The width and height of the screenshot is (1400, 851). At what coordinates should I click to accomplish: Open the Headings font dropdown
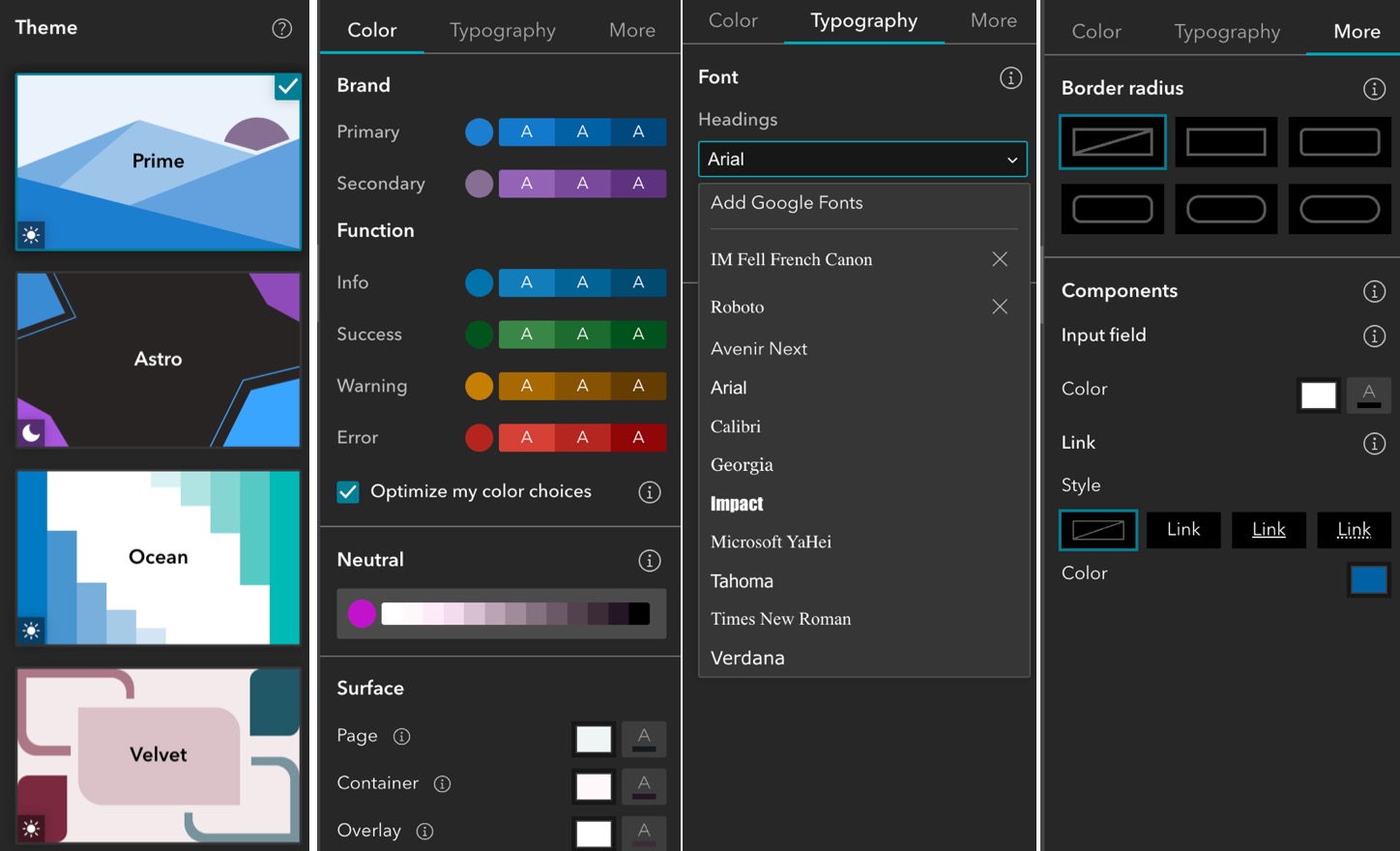point(861,159)
